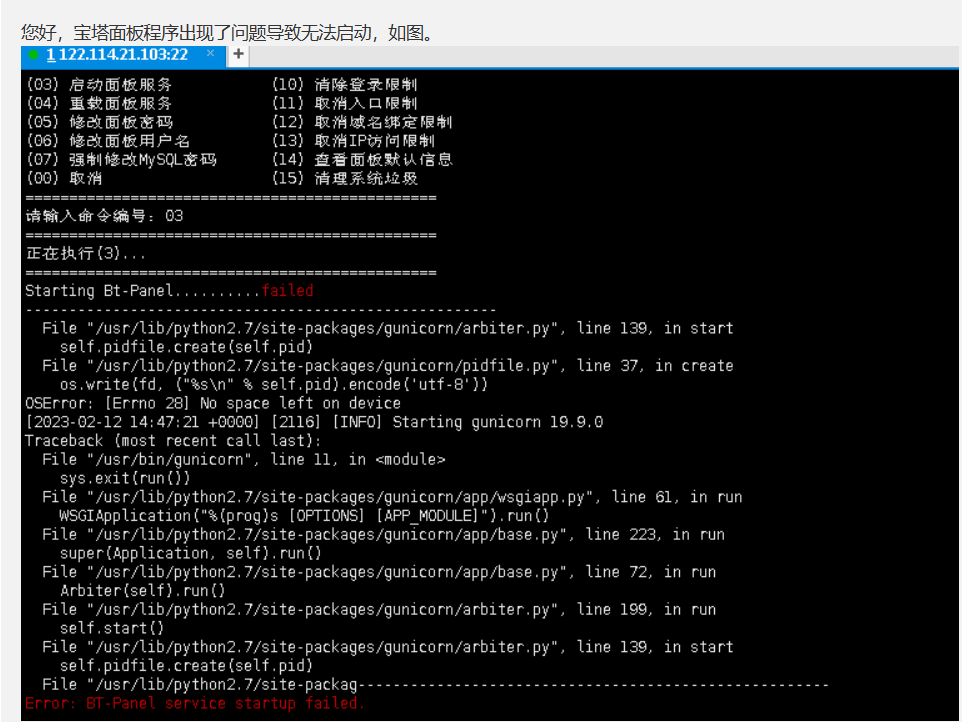Click the code line starting "os.write(fd,"
This screenshot has width=962, height=722.
274,385
